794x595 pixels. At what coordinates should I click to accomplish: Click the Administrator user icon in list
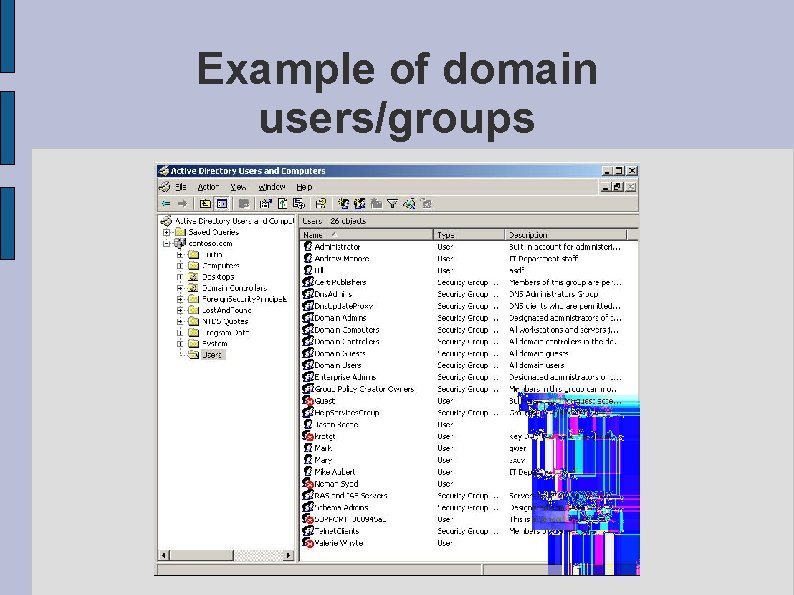(x=308, y=247)
